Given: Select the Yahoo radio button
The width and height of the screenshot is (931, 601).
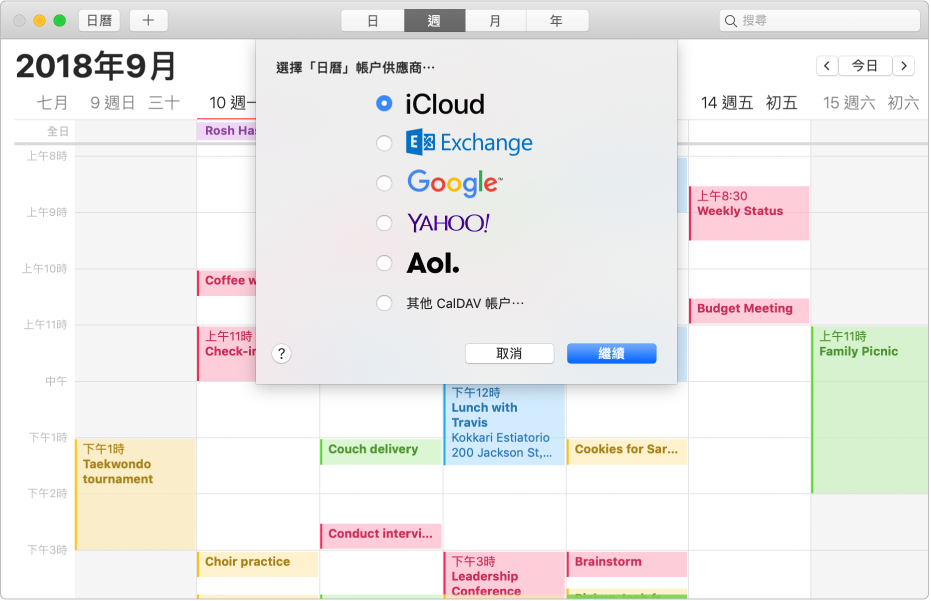Looking at the screenshot, I should point(384,223).
